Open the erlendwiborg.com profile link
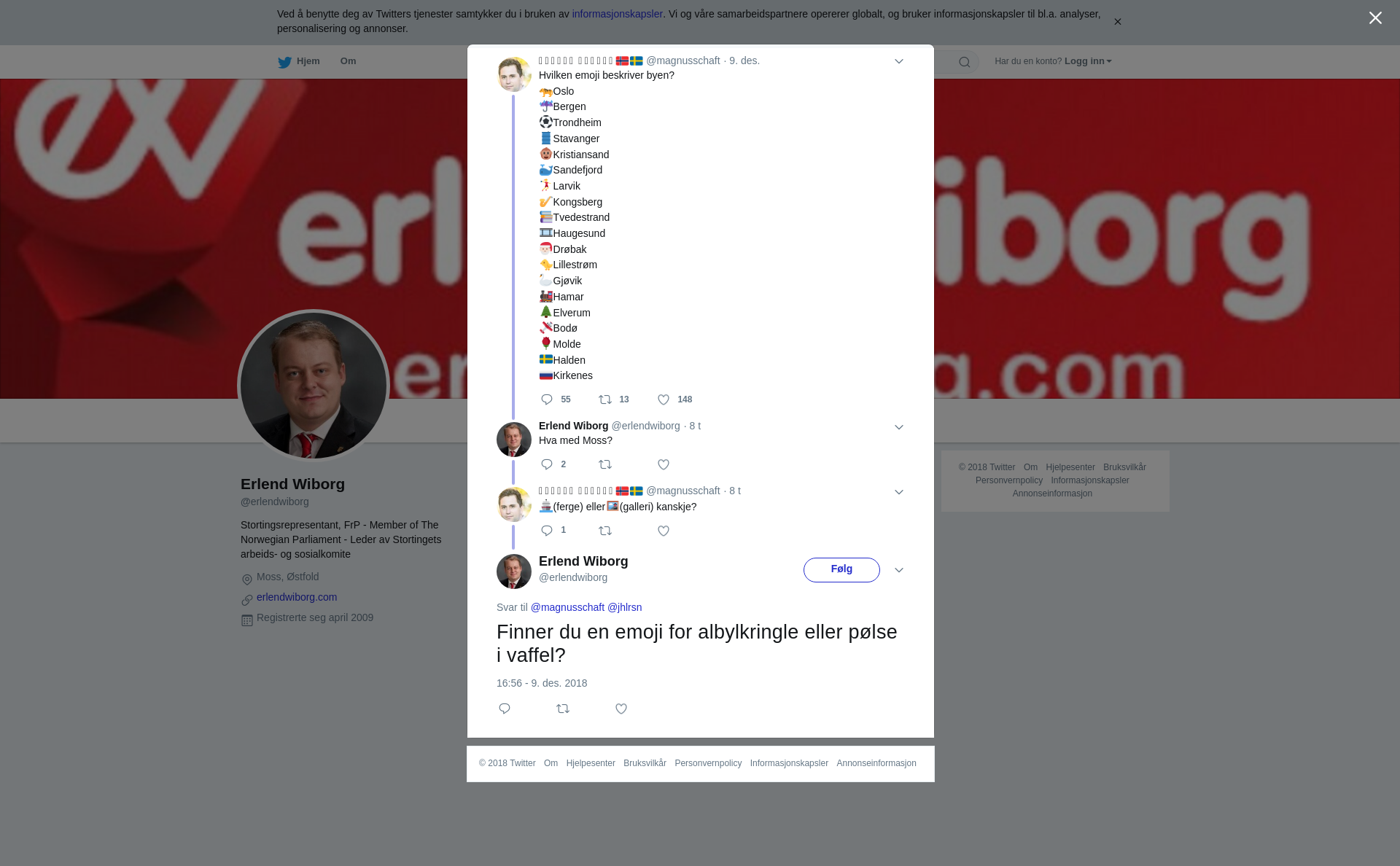 297,597
